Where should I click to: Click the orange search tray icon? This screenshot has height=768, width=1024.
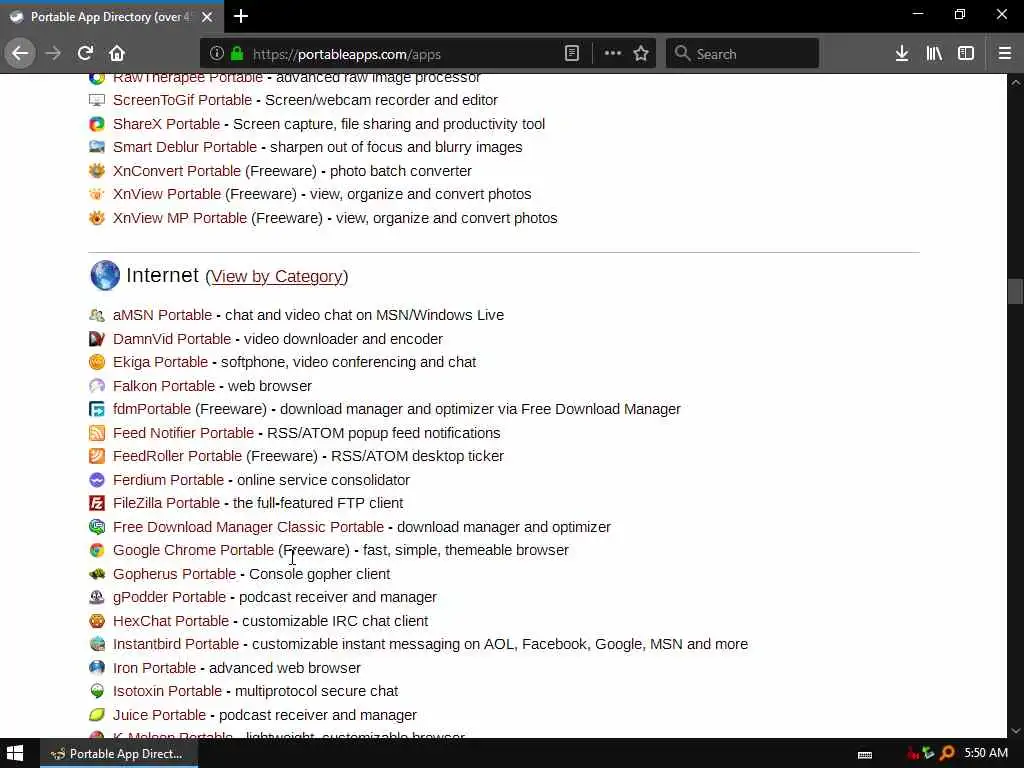tap(947, 754)
